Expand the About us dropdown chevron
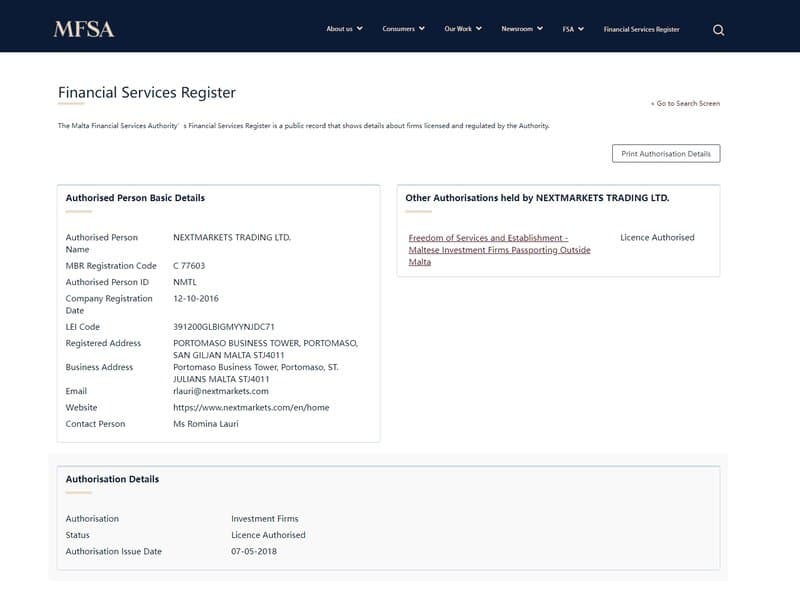Viewport: 800px width, 605px height. click(357, 29)
